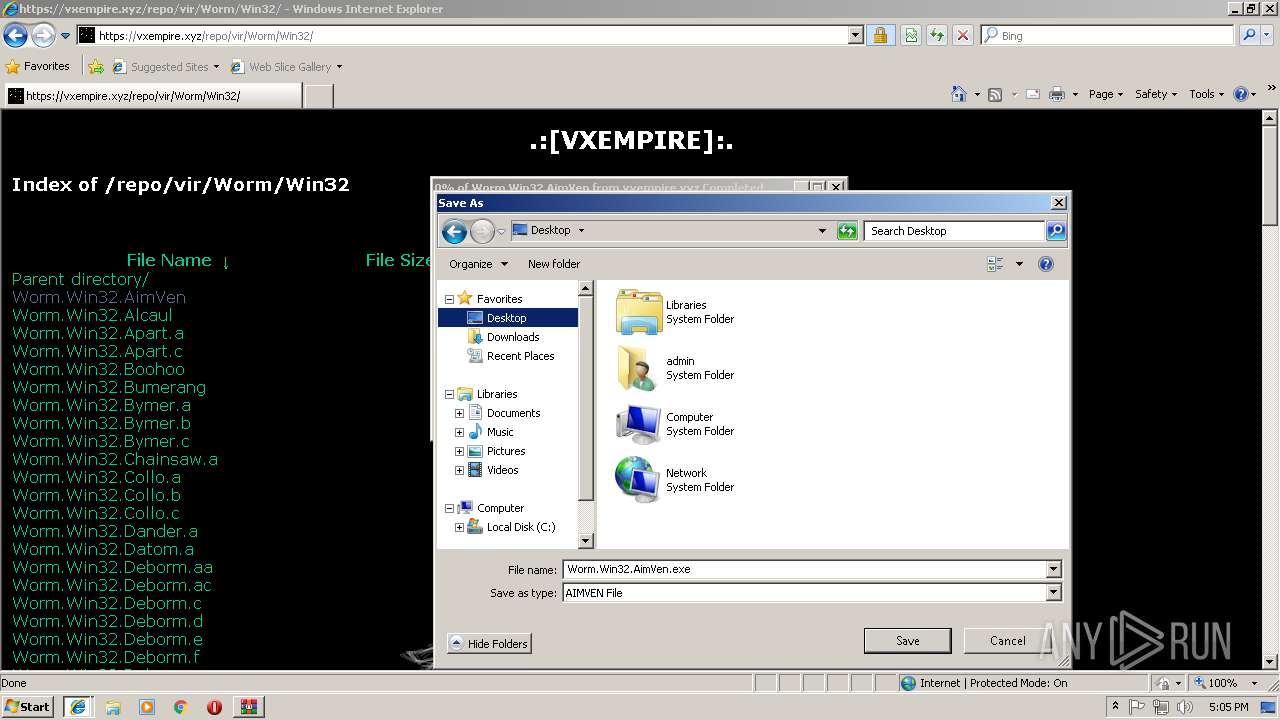Select Downloads in the Favorites tree
Screen dimensions: 1280x720
point(512,337)
